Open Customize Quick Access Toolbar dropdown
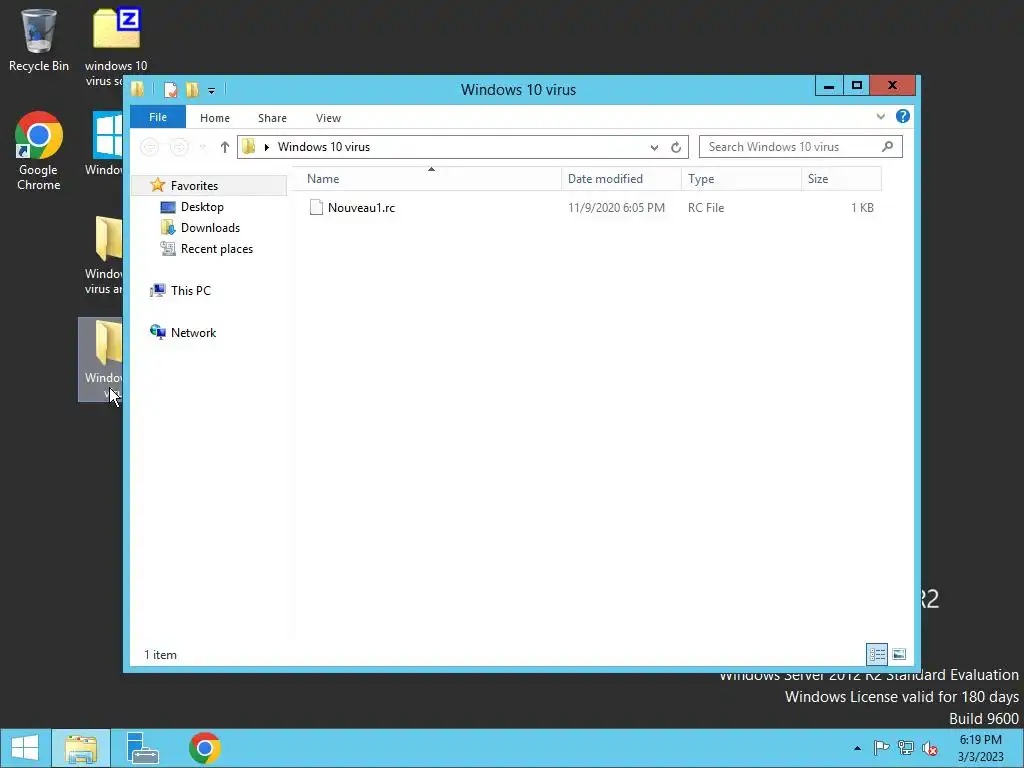This screenshot has width=1024, height=768. (212, 90)
